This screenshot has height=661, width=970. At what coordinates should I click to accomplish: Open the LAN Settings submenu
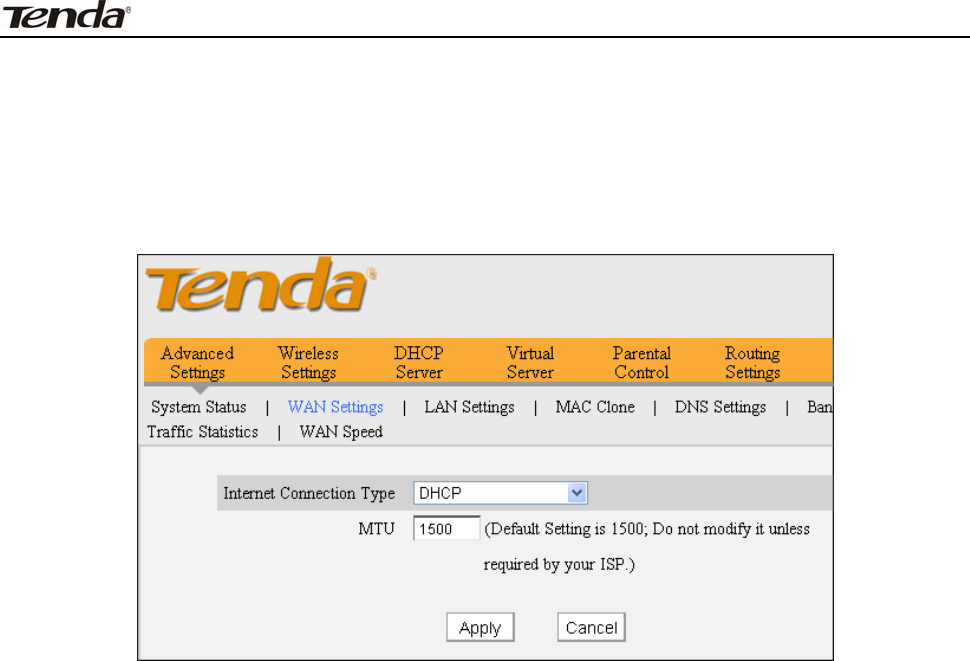pyautogui.click(x=469, y=407)
